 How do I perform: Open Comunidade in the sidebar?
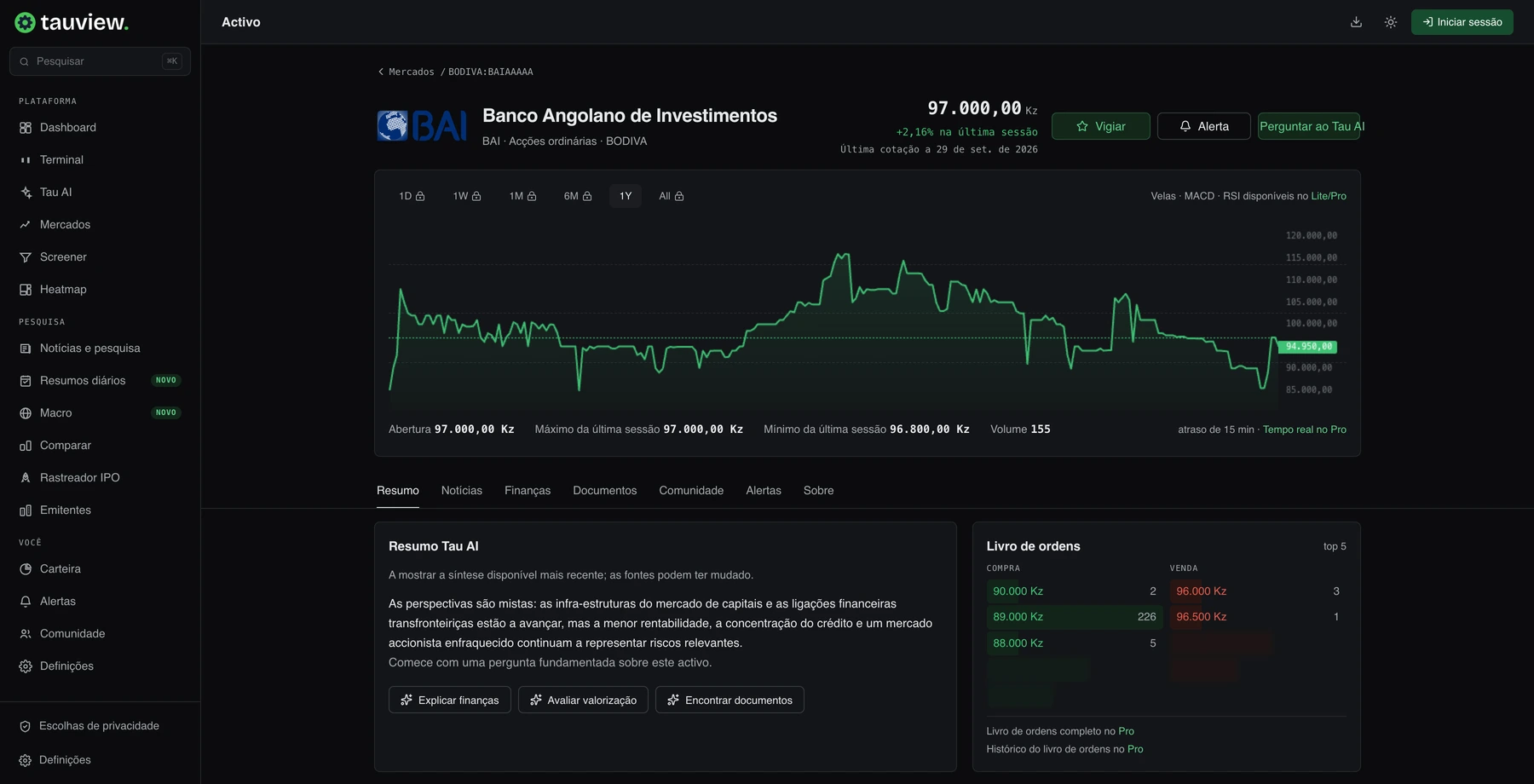[100, 634]
